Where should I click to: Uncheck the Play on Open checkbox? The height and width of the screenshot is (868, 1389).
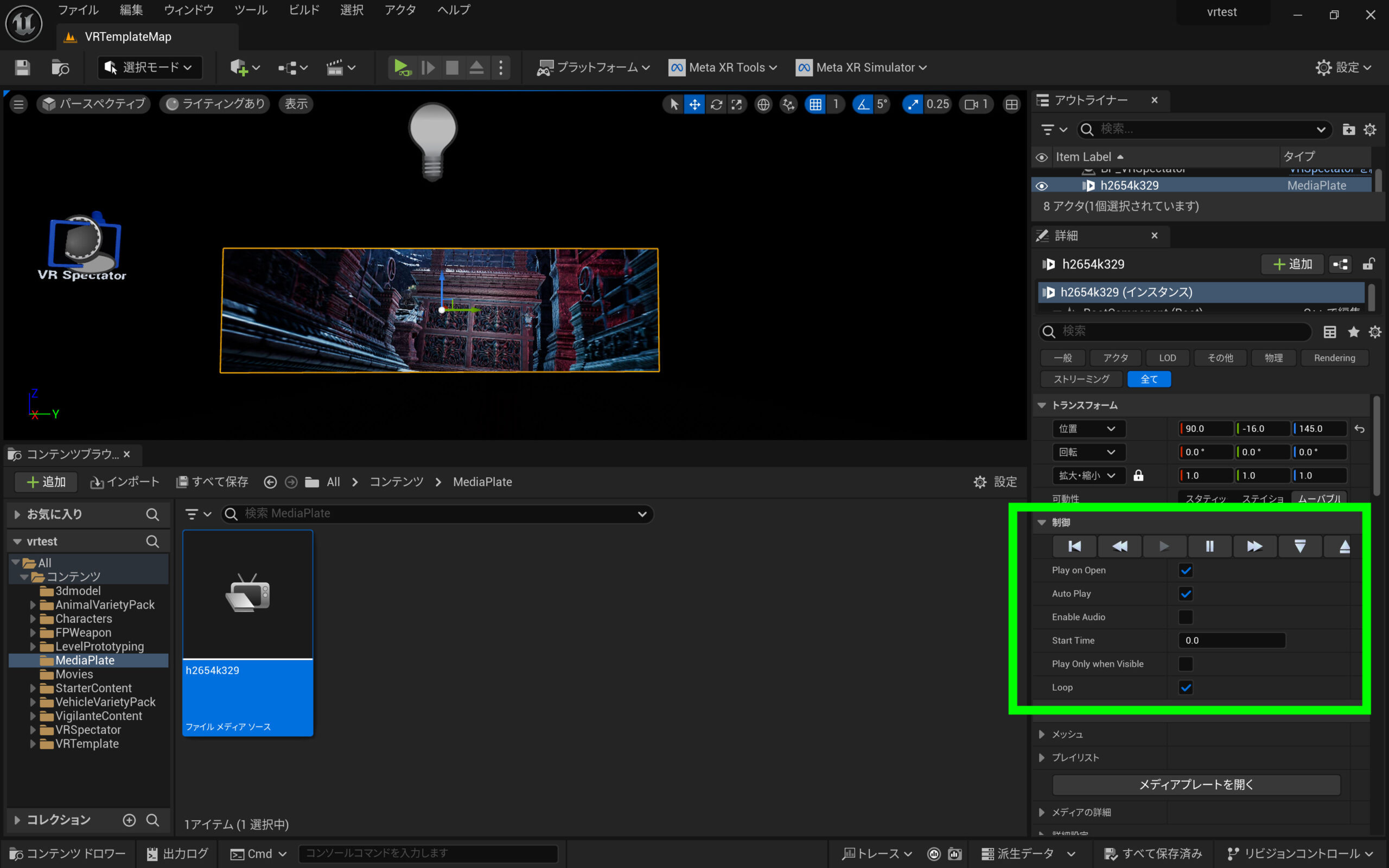1185,570
